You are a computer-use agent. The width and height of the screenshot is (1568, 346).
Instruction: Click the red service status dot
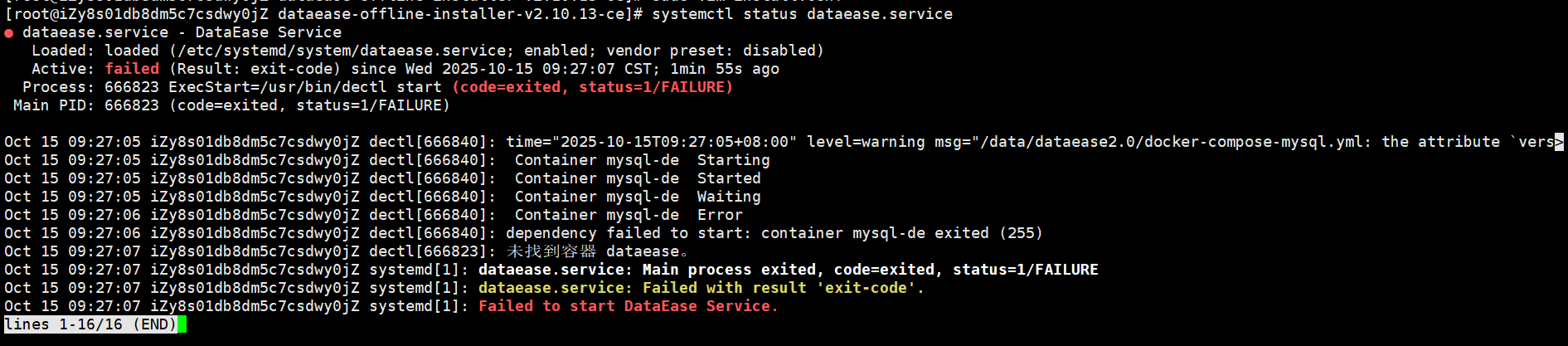[9, 33]
